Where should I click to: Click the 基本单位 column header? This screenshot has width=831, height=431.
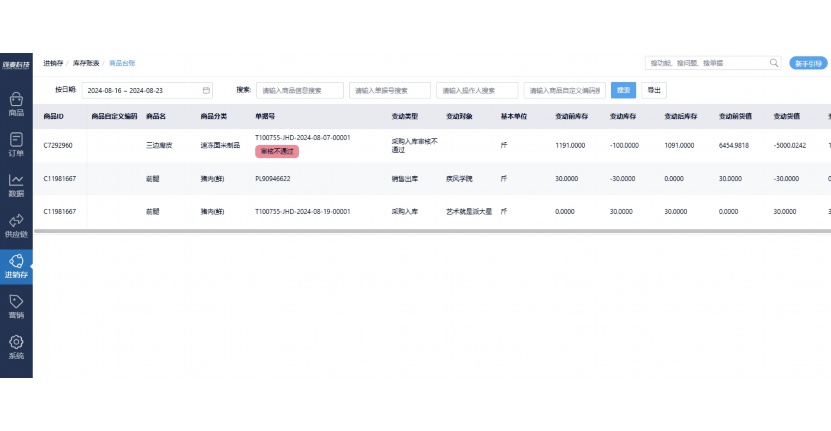pos(514,116)
